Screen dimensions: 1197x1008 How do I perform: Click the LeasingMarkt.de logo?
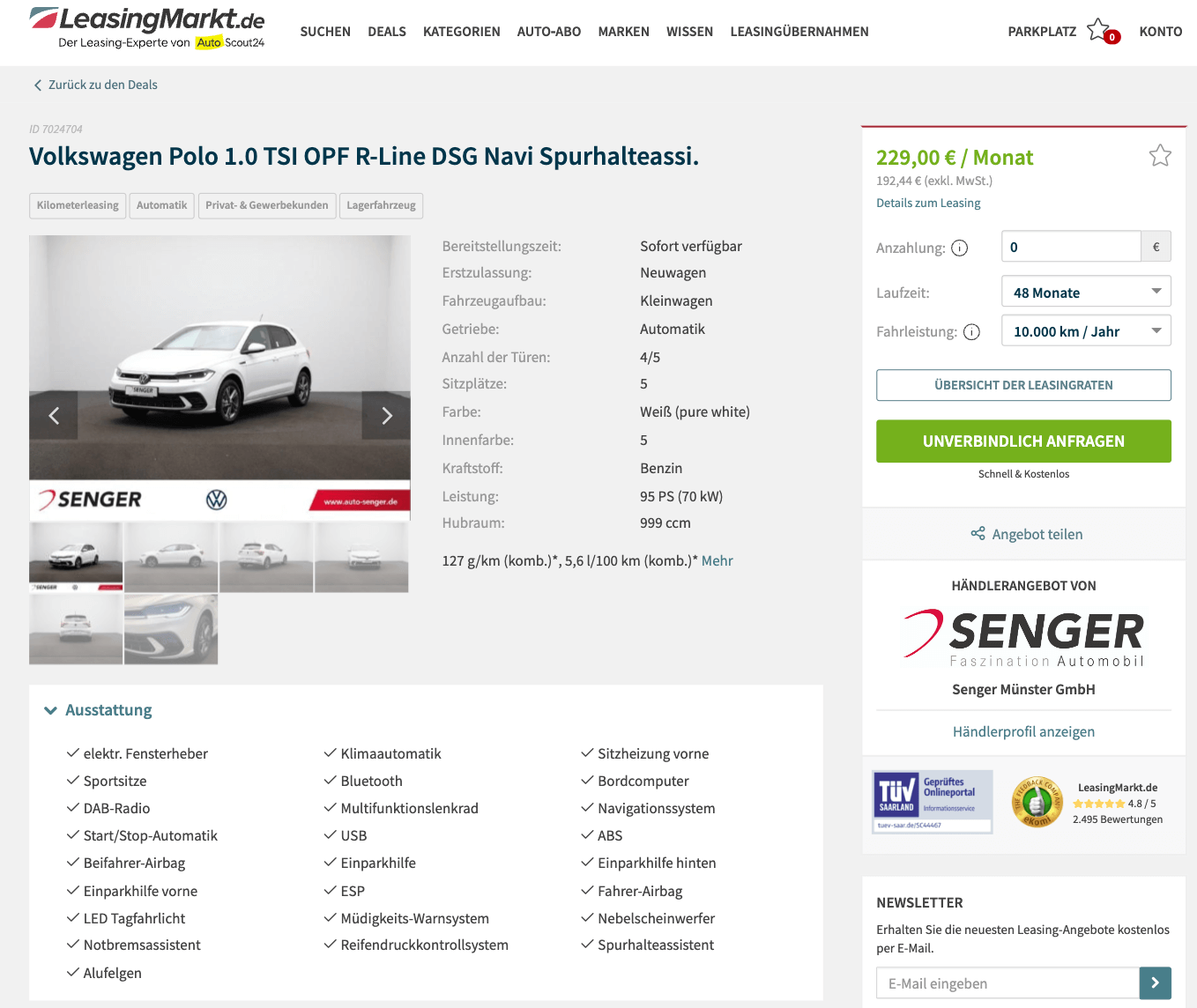(x=147, y=27)
